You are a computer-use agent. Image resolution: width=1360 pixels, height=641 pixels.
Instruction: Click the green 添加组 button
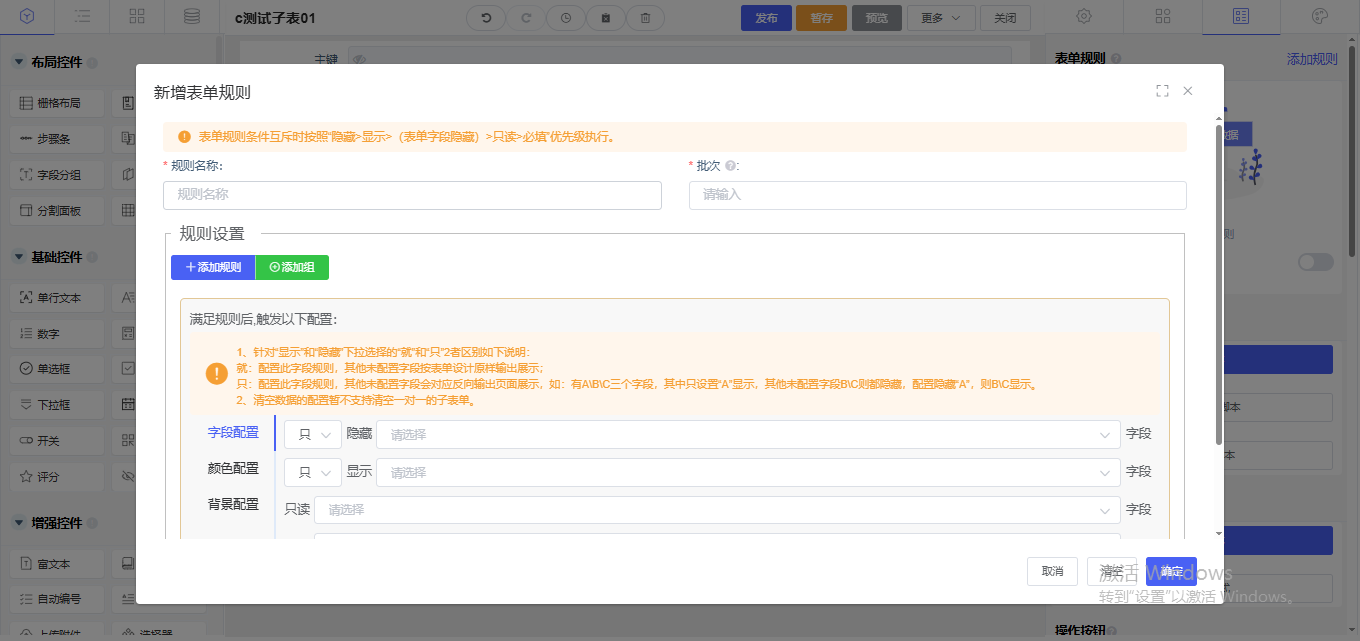pyautogui.click(x=292, y=267)
